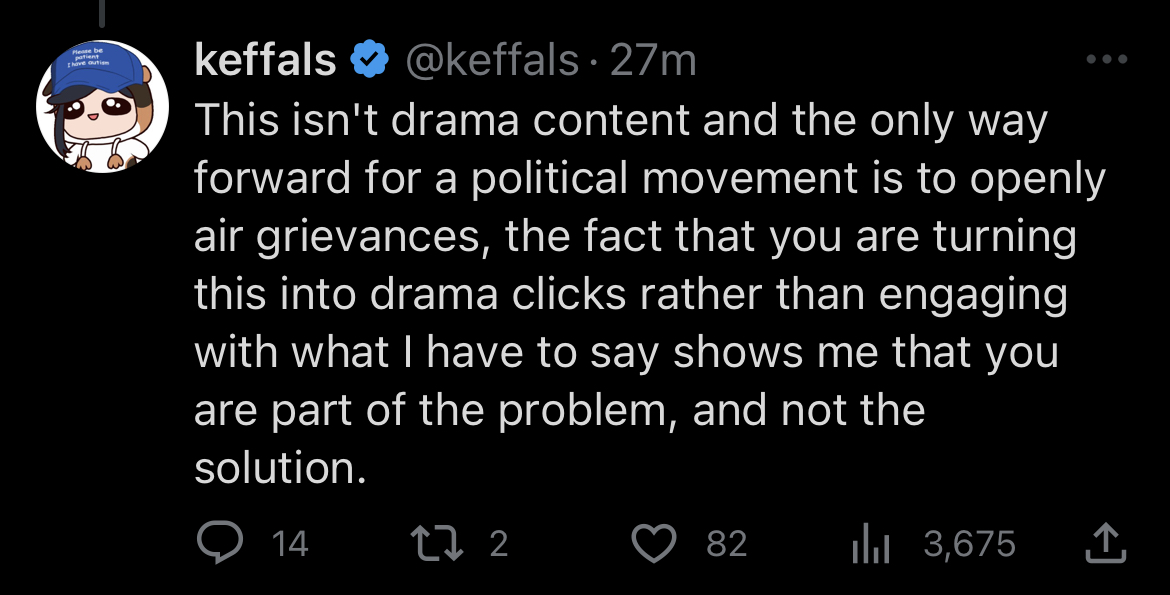
Task: Click the 2 reposts count
Action: [x=499, y=543]
